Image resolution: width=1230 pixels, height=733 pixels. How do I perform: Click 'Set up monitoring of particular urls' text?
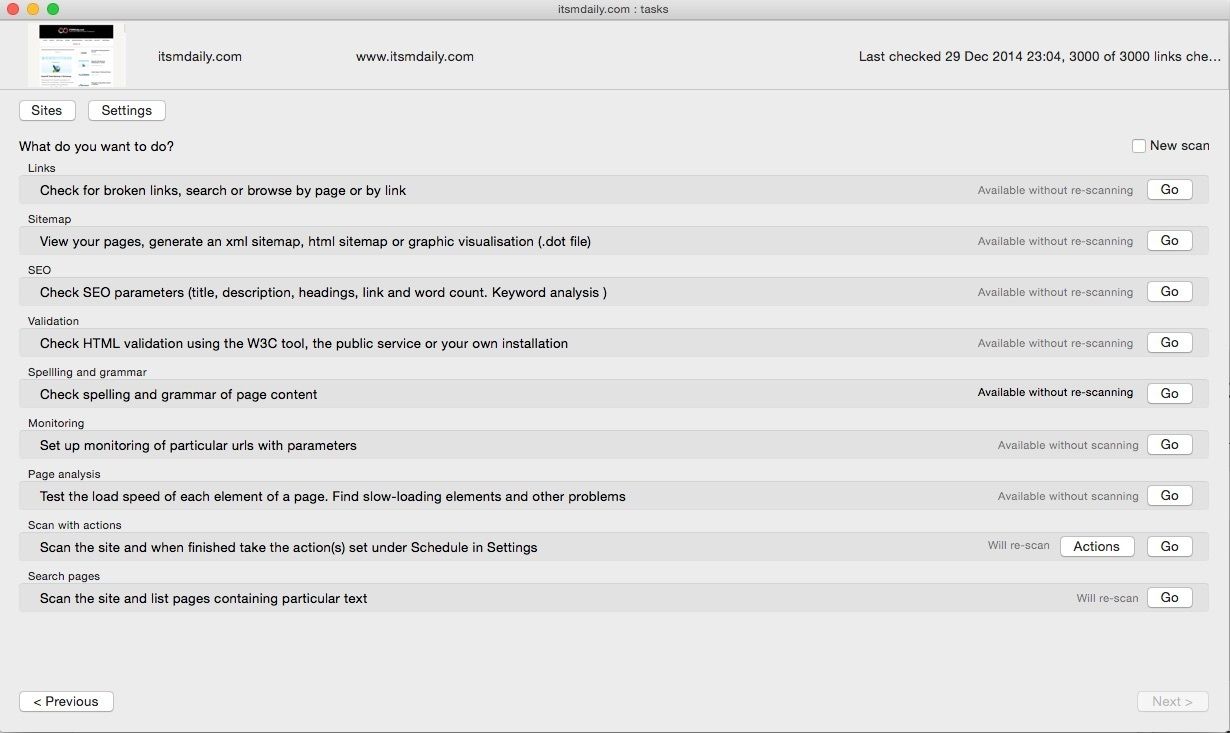198,445
